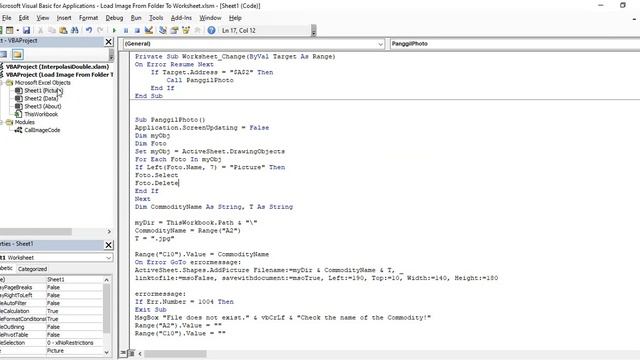Click the greyed-out Toolbox toolbar icon
The width and height of the screenshot is (640, 360).
[x=197, y=30]
